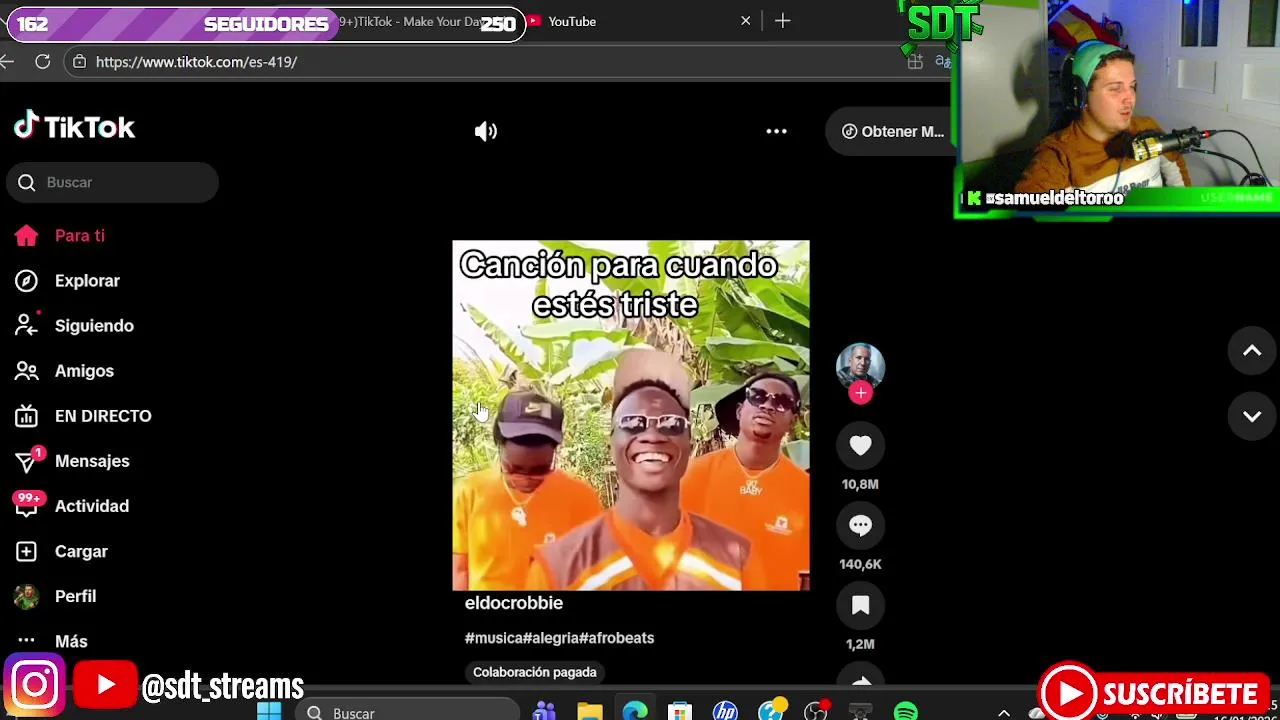Click the EN DIRECTO live icon

coord(26,416)
